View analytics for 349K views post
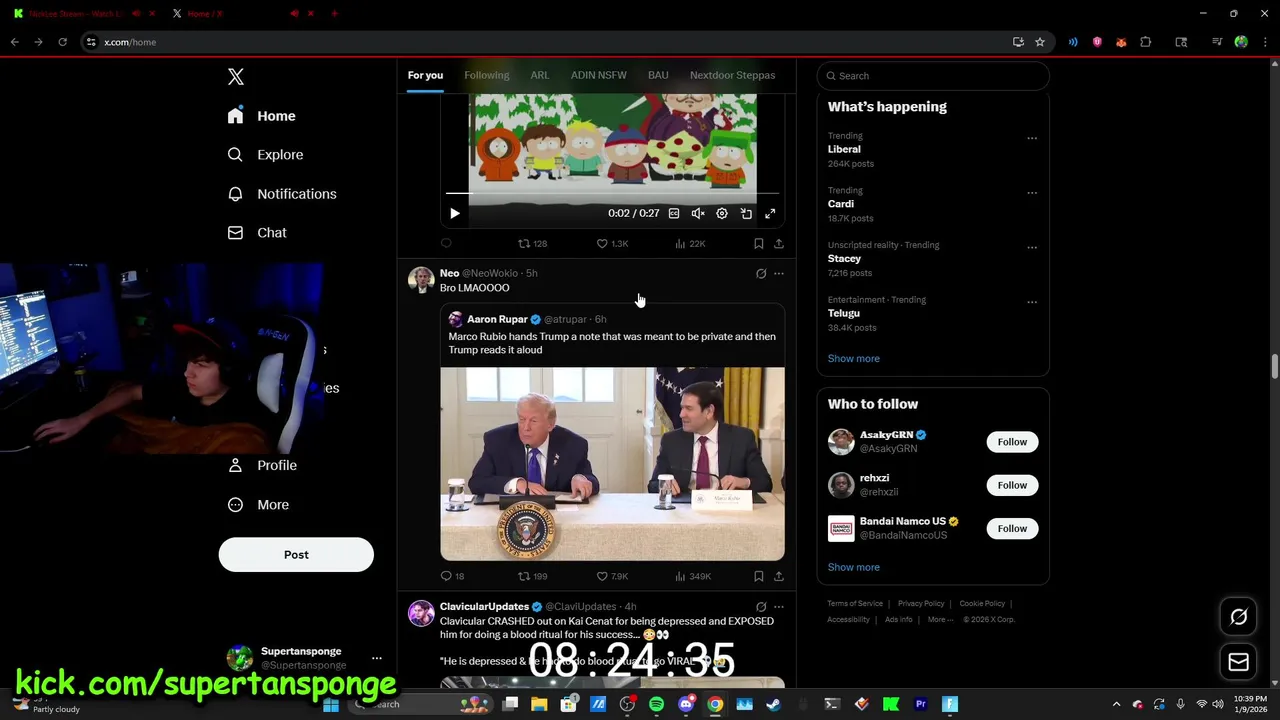This screenshot has height=720, width=1280. [693, 576]
